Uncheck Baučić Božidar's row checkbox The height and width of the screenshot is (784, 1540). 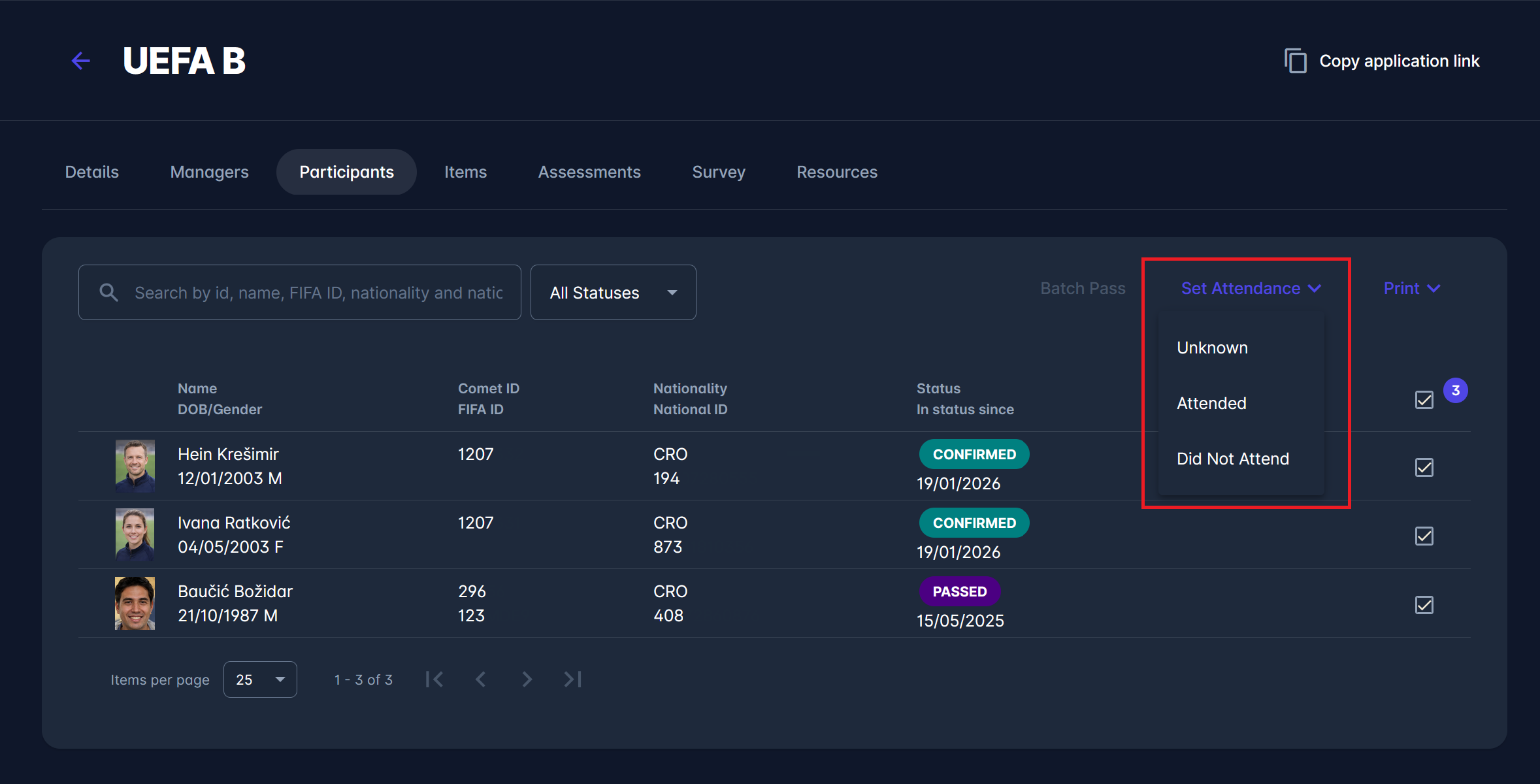pos(1424,605)
